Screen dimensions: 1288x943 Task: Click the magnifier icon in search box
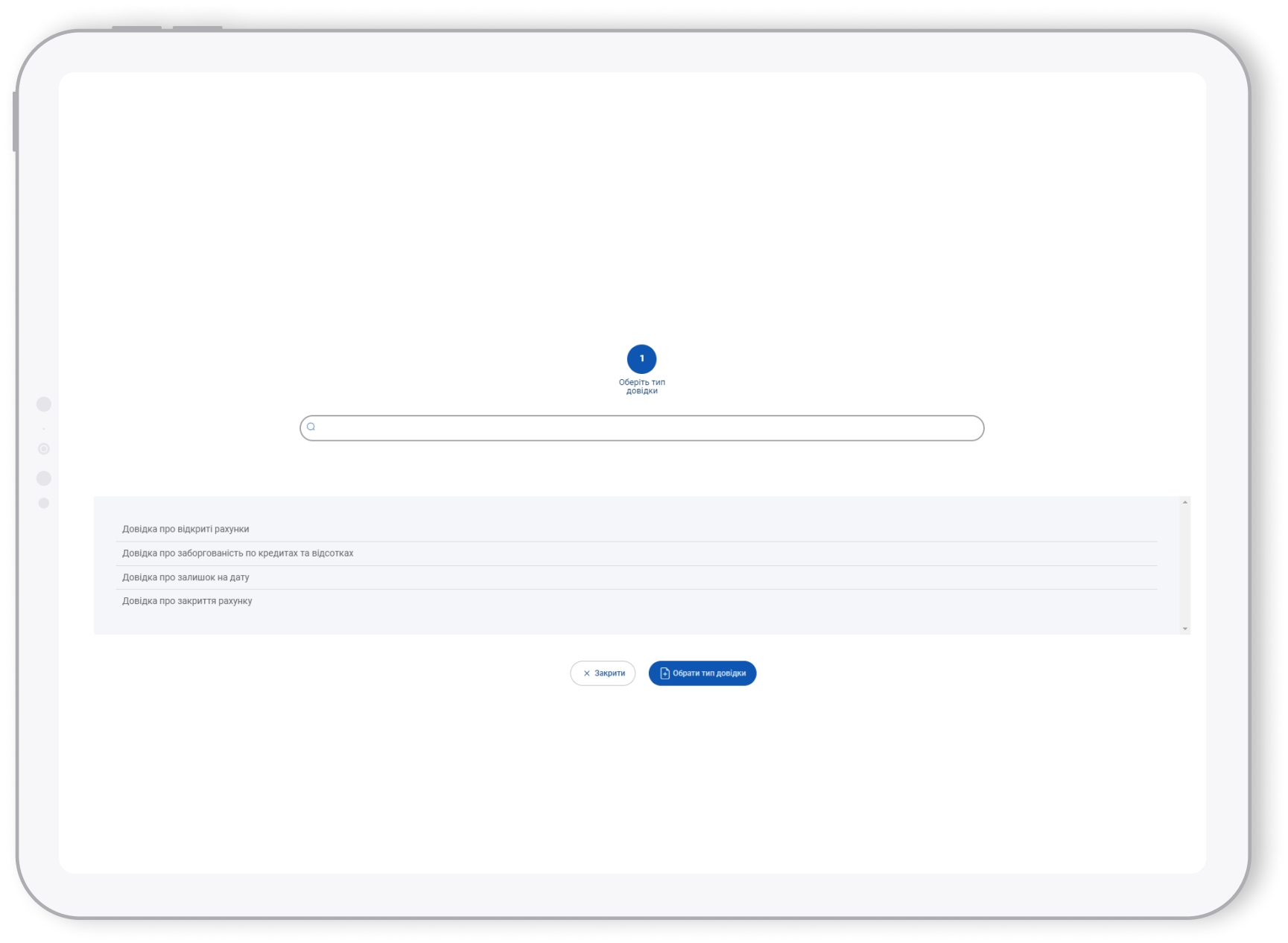point(311,427)
